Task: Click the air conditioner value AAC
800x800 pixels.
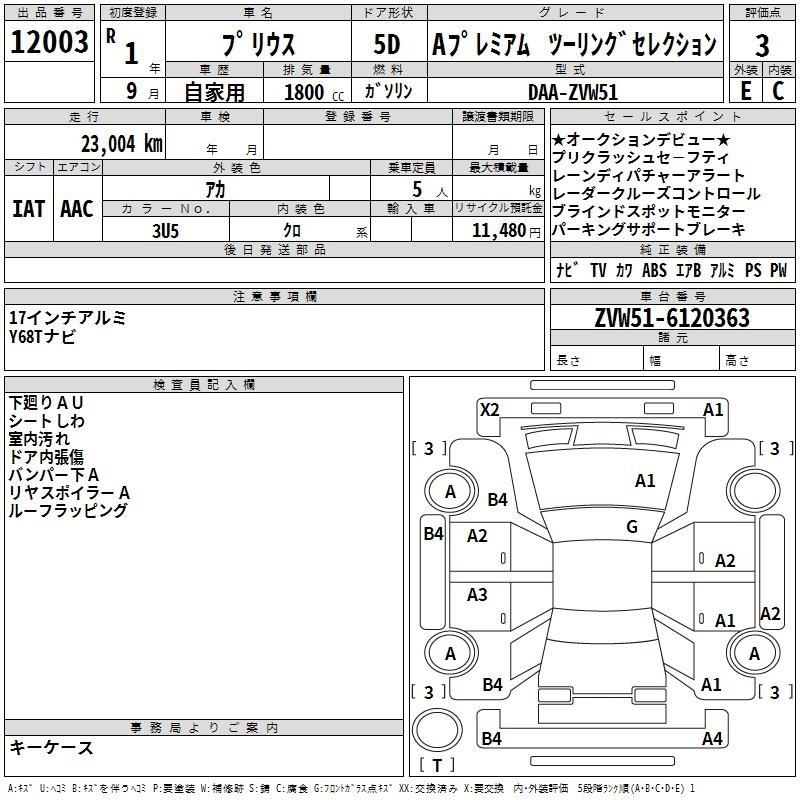Action: tap(77, 209)
